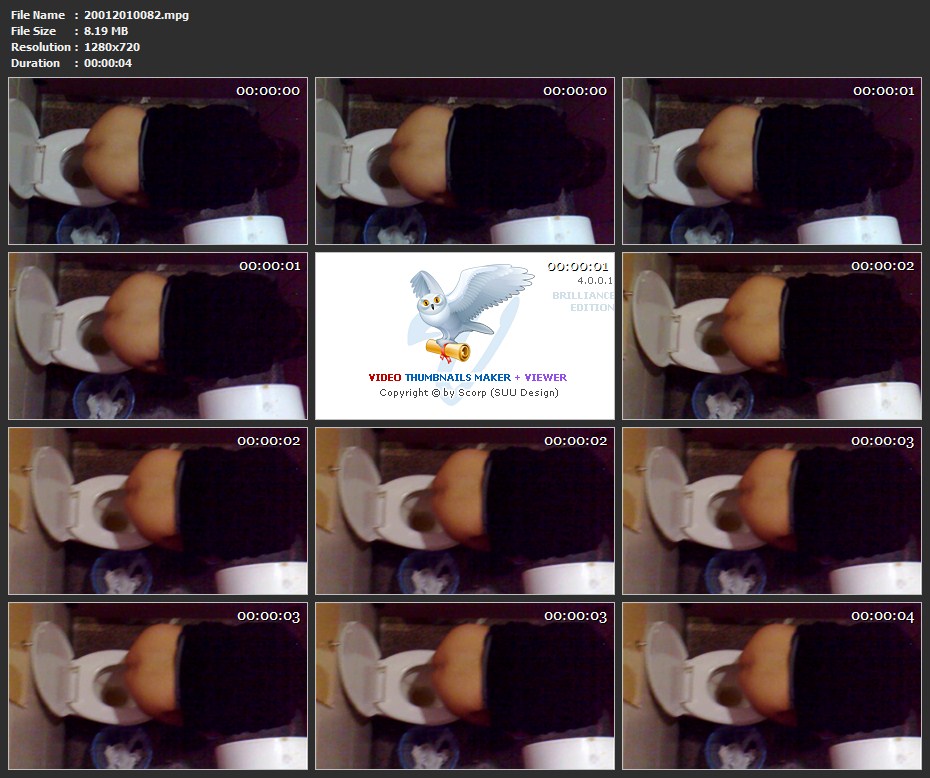Click the File Name label in header

(x=37, y=15)
